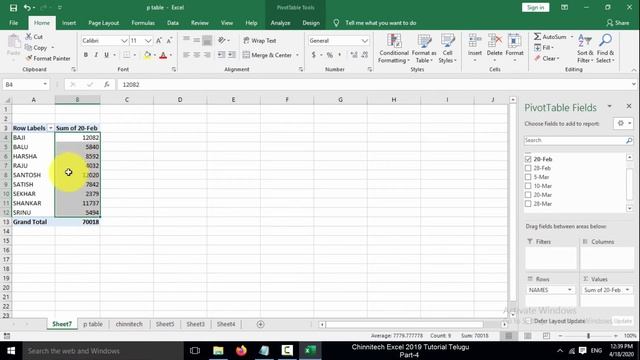Apply the red font color
The image size is (640, 360).
163,55
